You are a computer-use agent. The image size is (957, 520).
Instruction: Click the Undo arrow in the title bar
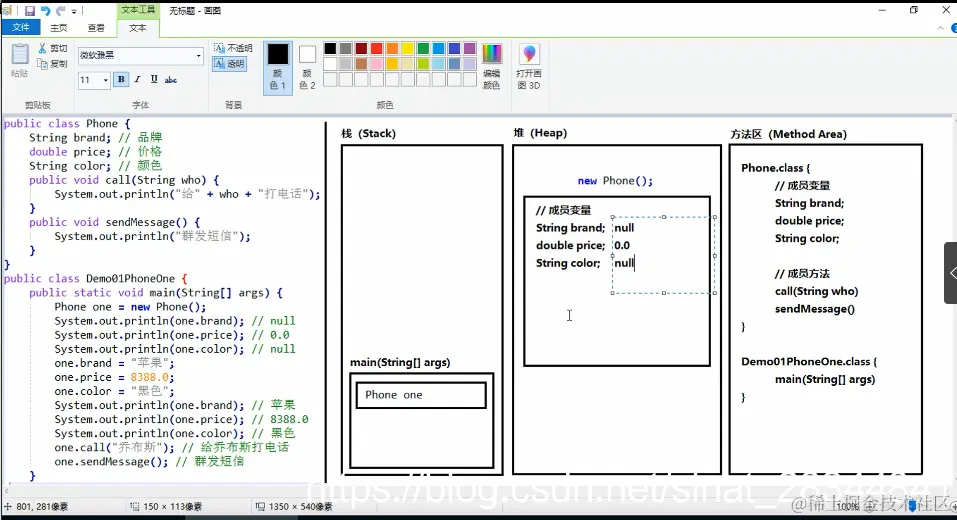click(x=45, y=10)
